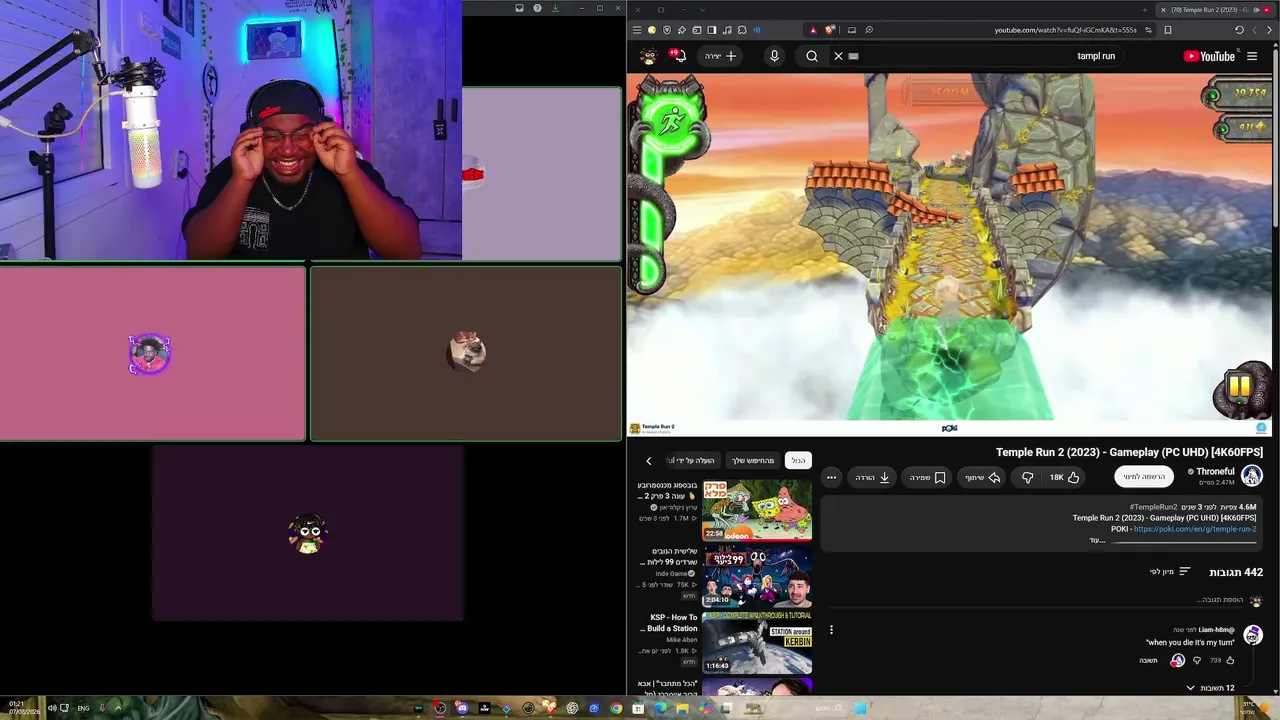
Task: Click the green runner power meter icon
Action: pyautogui.click(x=672, y=121)
